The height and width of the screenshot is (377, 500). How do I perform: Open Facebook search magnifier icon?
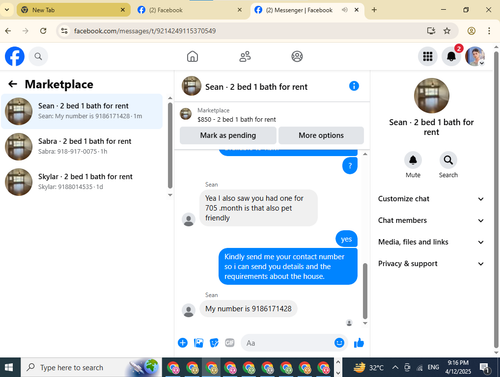(x=38, y=57)
